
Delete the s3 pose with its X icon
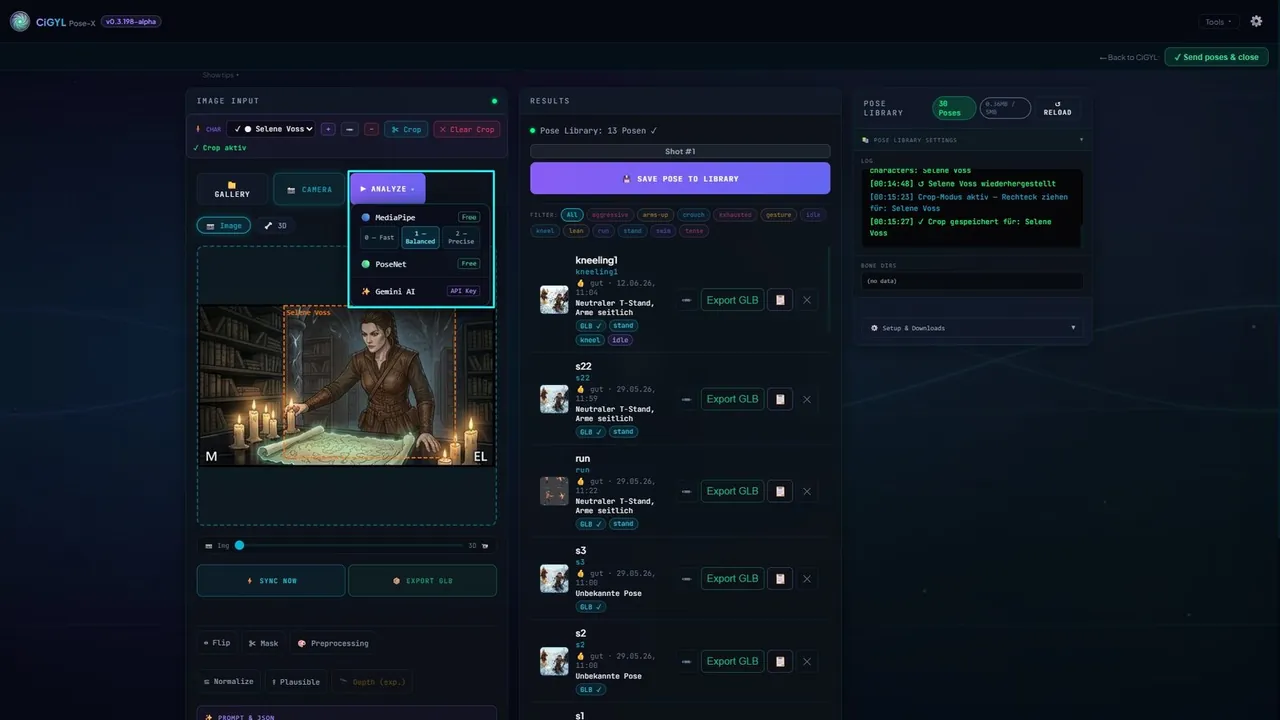[807, 578]
